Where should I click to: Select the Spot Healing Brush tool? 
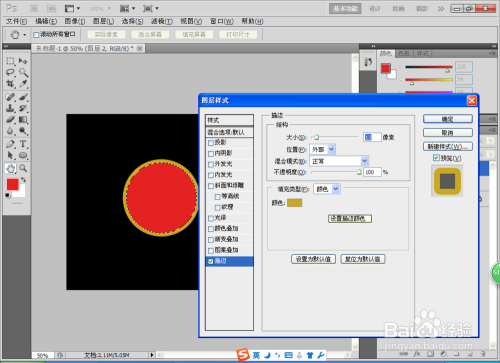pyautogui.click(x=10, y=97)
